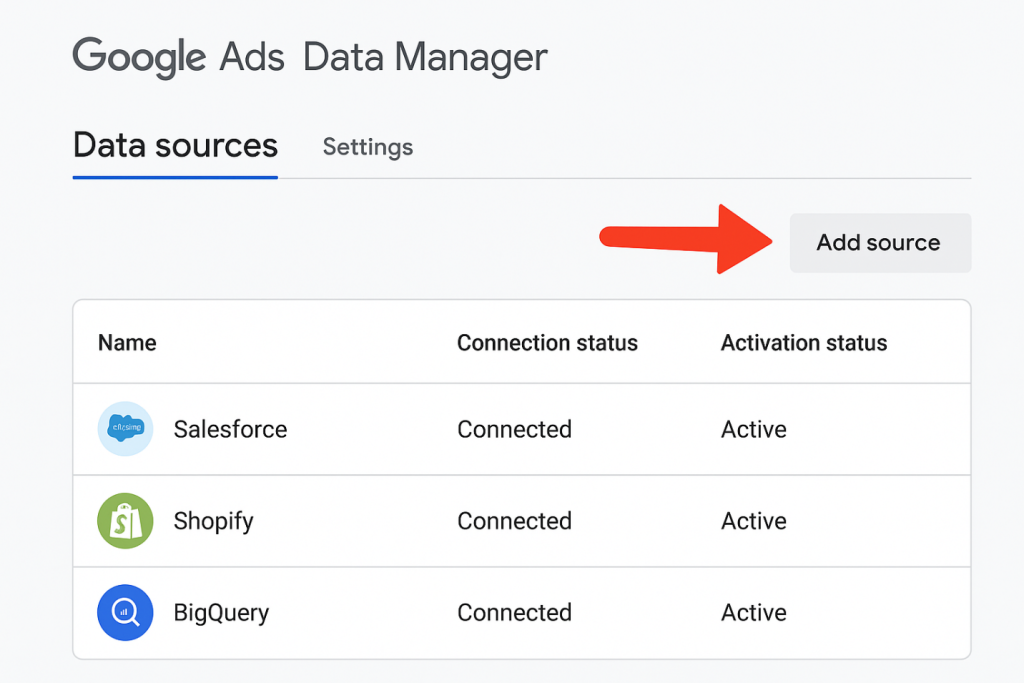1024x683 pixels.
Task: Click the Activation status column header
Action: coord(804,343)
